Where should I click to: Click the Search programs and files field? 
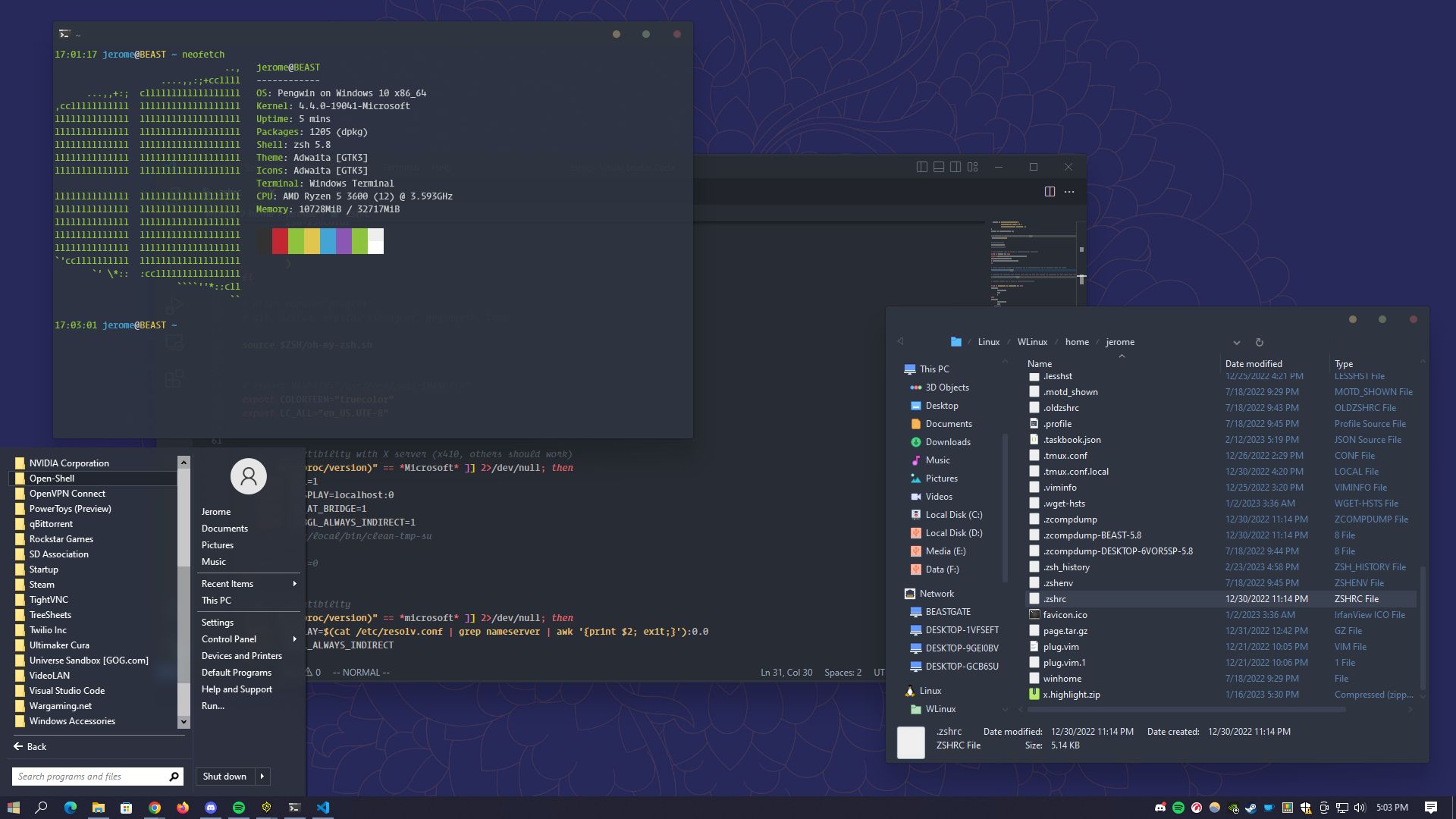(89, 777)
